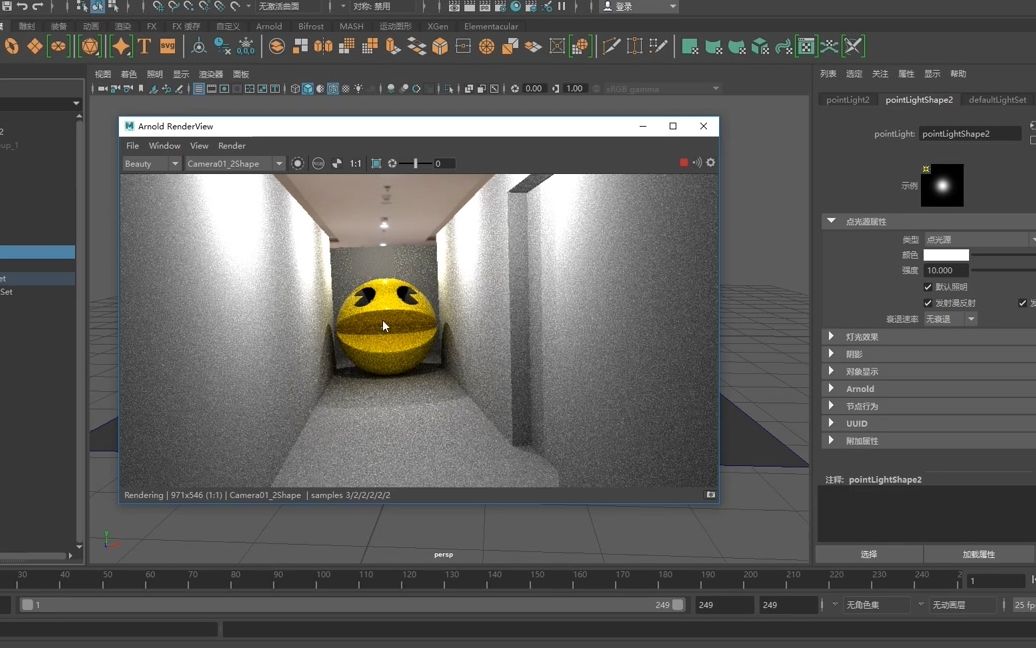
Task: Switch to the pointLight2 tab
Action: (847, 99)
